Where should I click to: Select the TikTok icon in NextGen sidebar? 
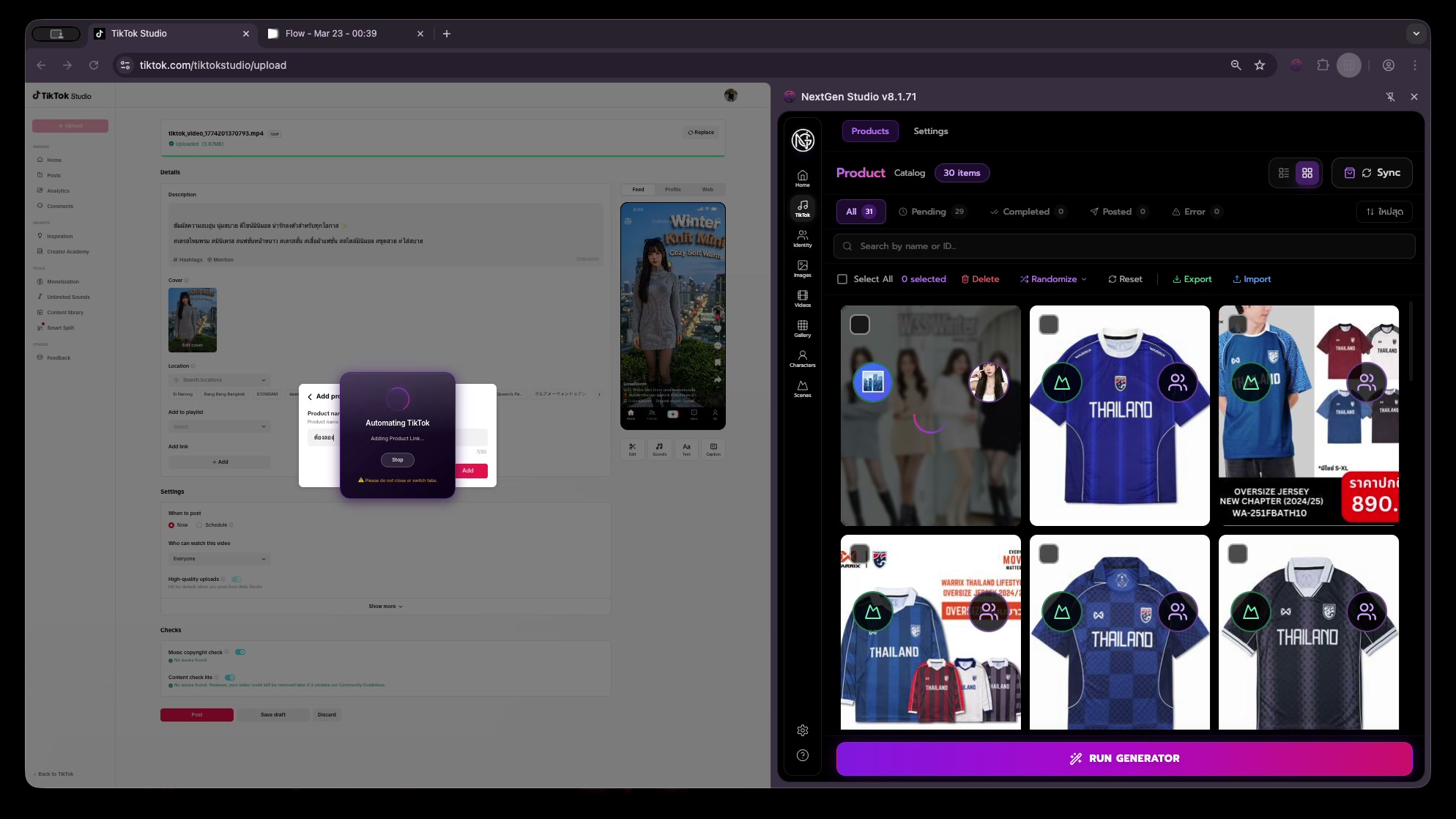(803, 208)
